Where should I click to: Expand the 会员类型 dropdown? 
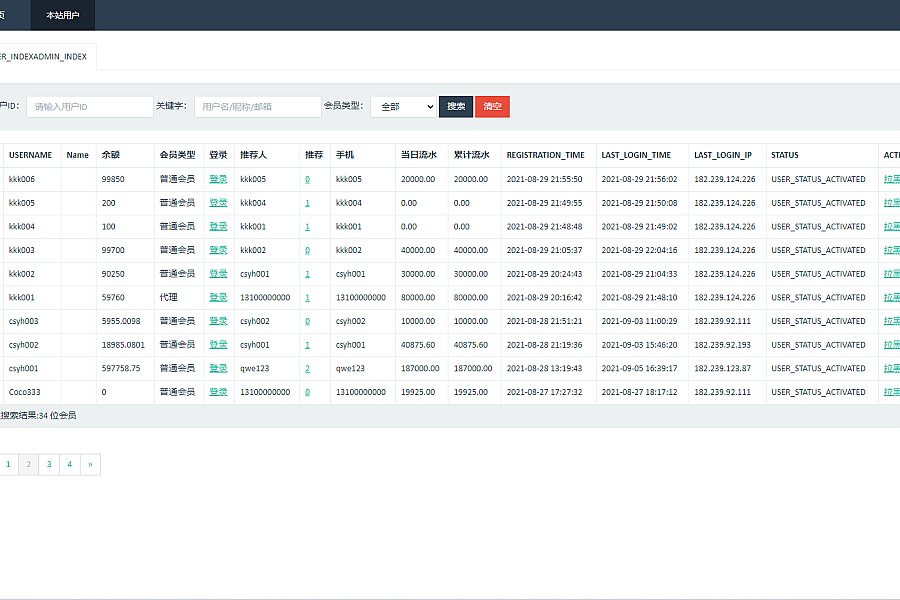[403, 106]
